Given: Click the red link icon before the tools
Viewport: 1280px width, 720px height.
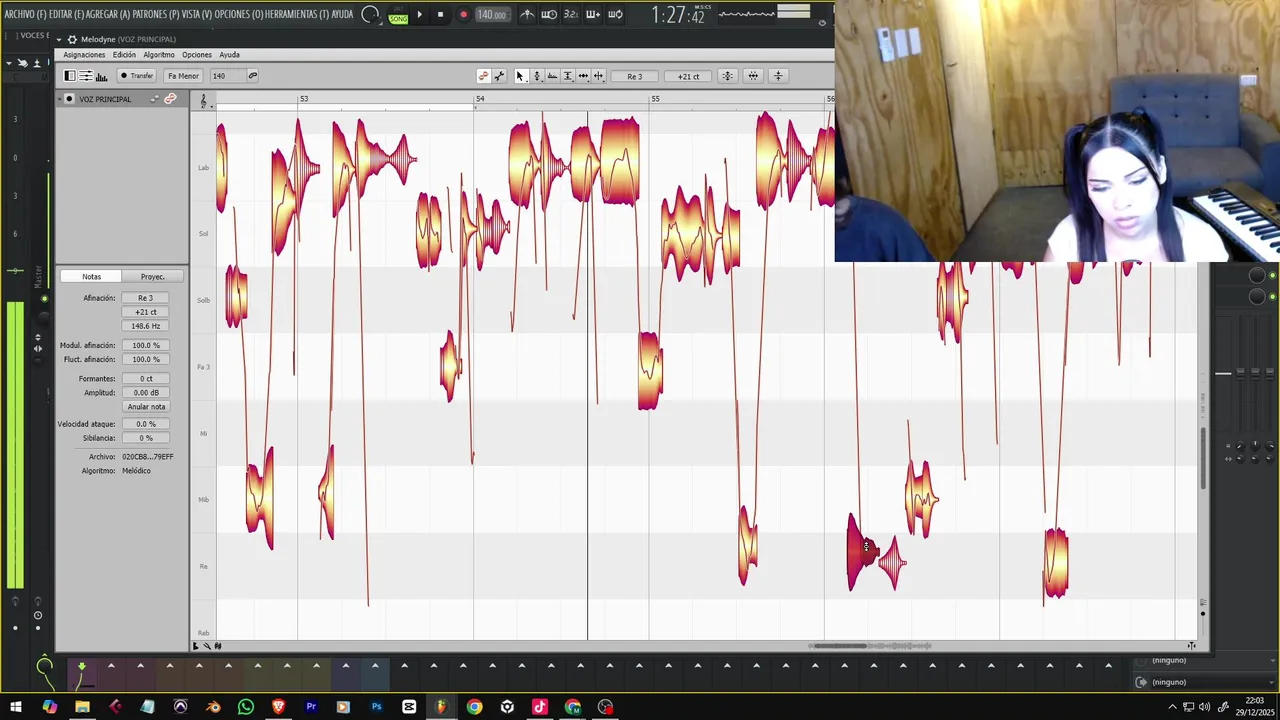Looking at the screenshot, I should tap(483, 76).
